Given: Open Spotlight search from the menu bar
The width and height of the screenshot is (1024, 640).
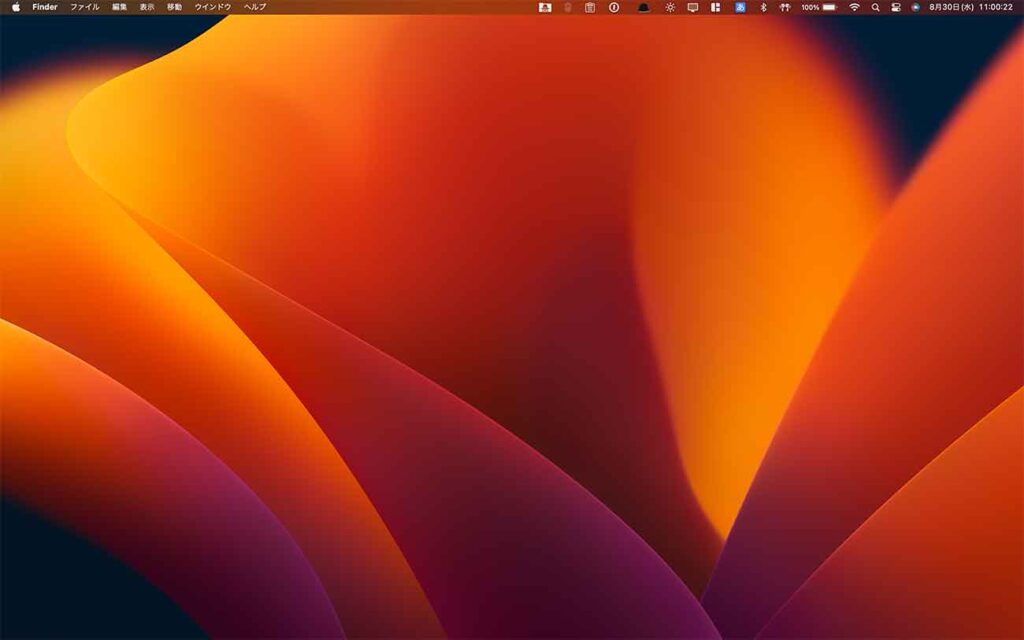Looking at the screenshot, I should 874,9.
